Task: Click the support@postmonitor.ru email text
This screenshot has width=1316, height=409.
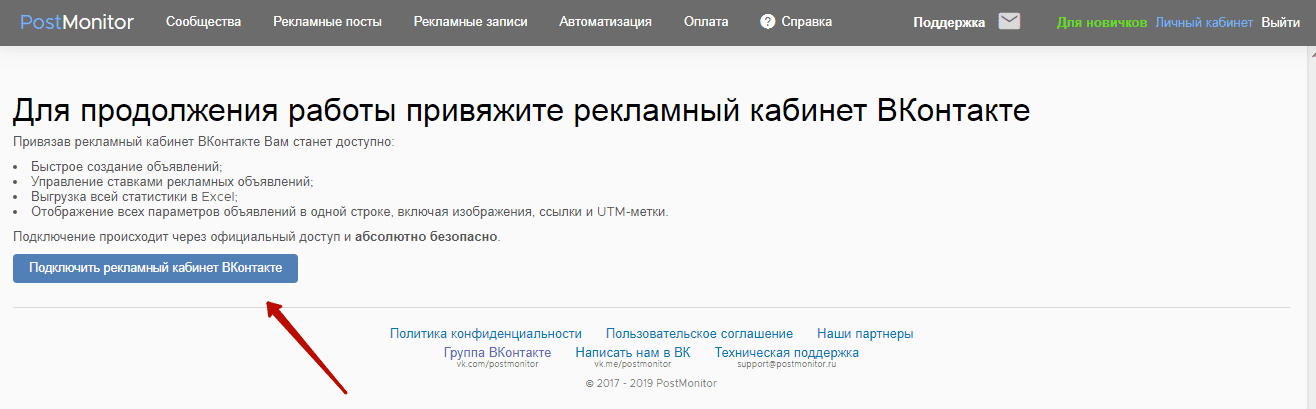Action: pyautogui.click(x=786, y=364)
